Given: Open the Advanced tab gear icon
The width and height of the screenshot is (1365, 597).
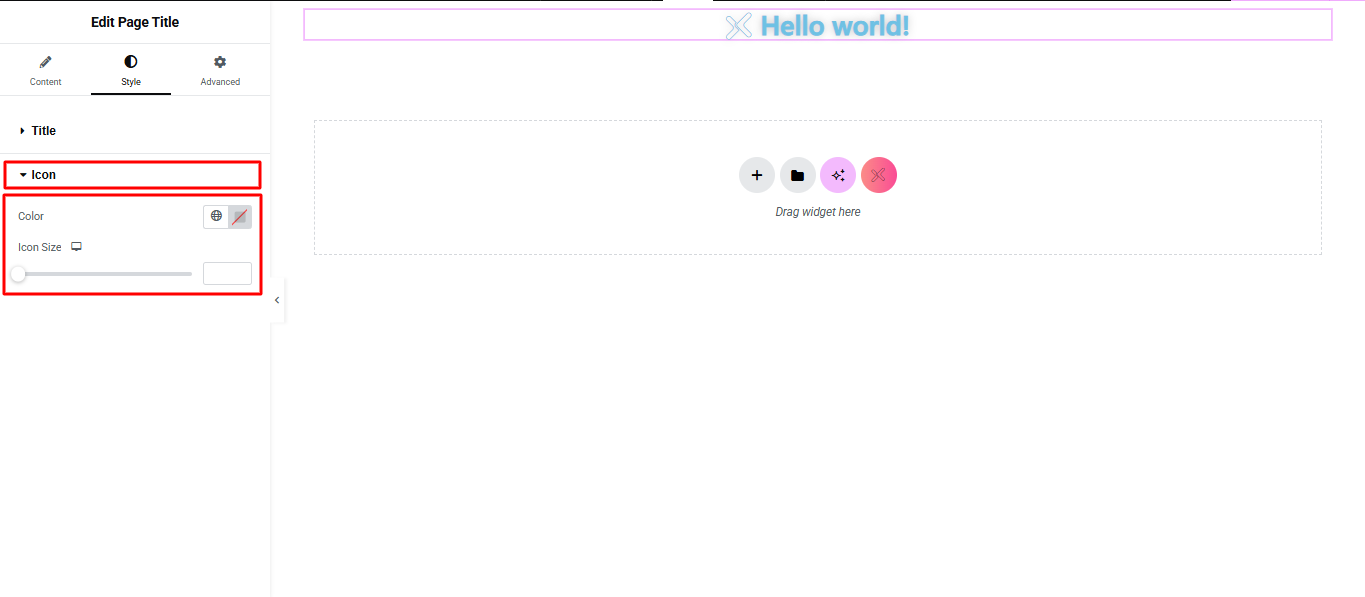Looking at the screenshot, I should (220, 70).
